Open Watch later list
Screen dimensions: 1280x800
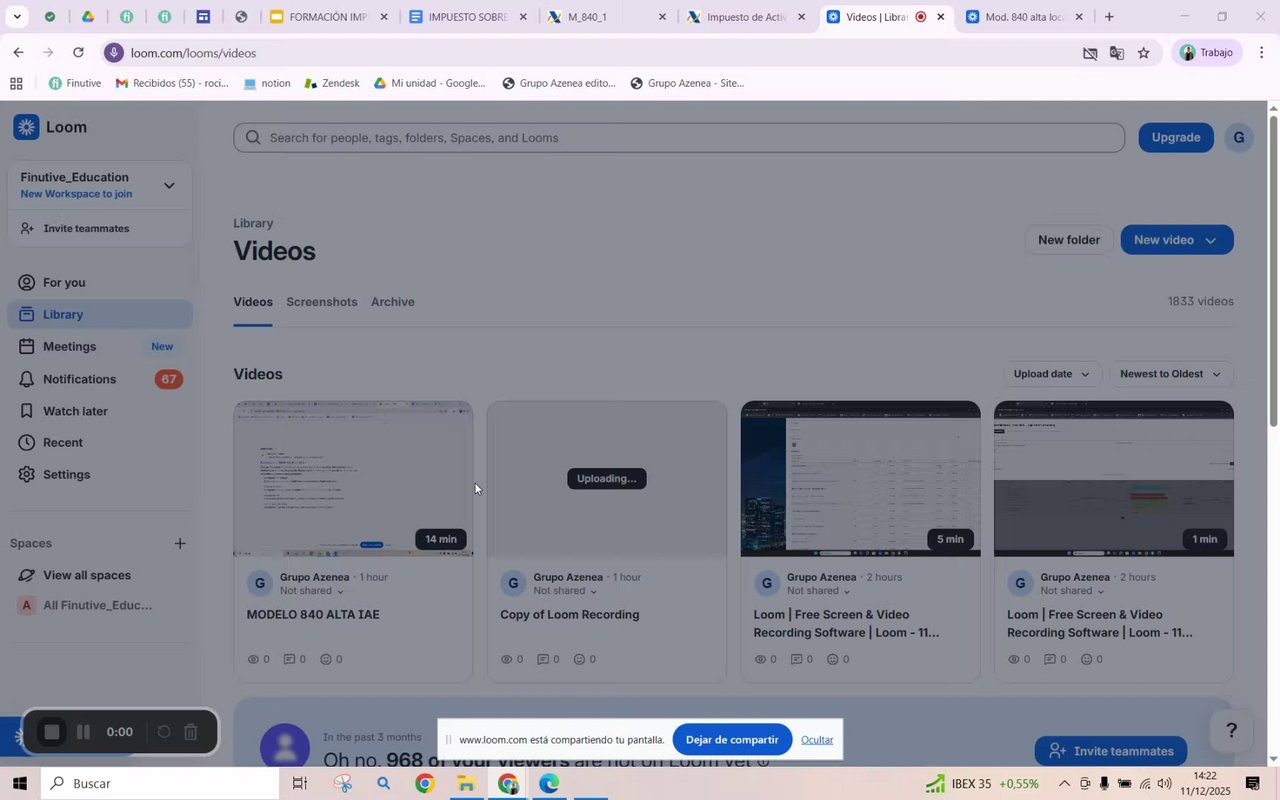(75, 411)
